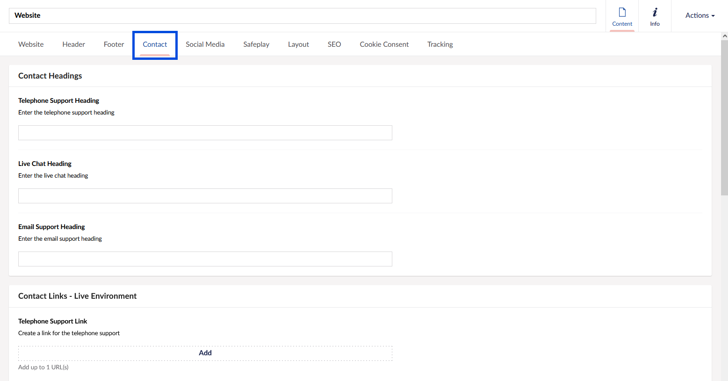Switch to the Footer tab

(x=114, y=45)
